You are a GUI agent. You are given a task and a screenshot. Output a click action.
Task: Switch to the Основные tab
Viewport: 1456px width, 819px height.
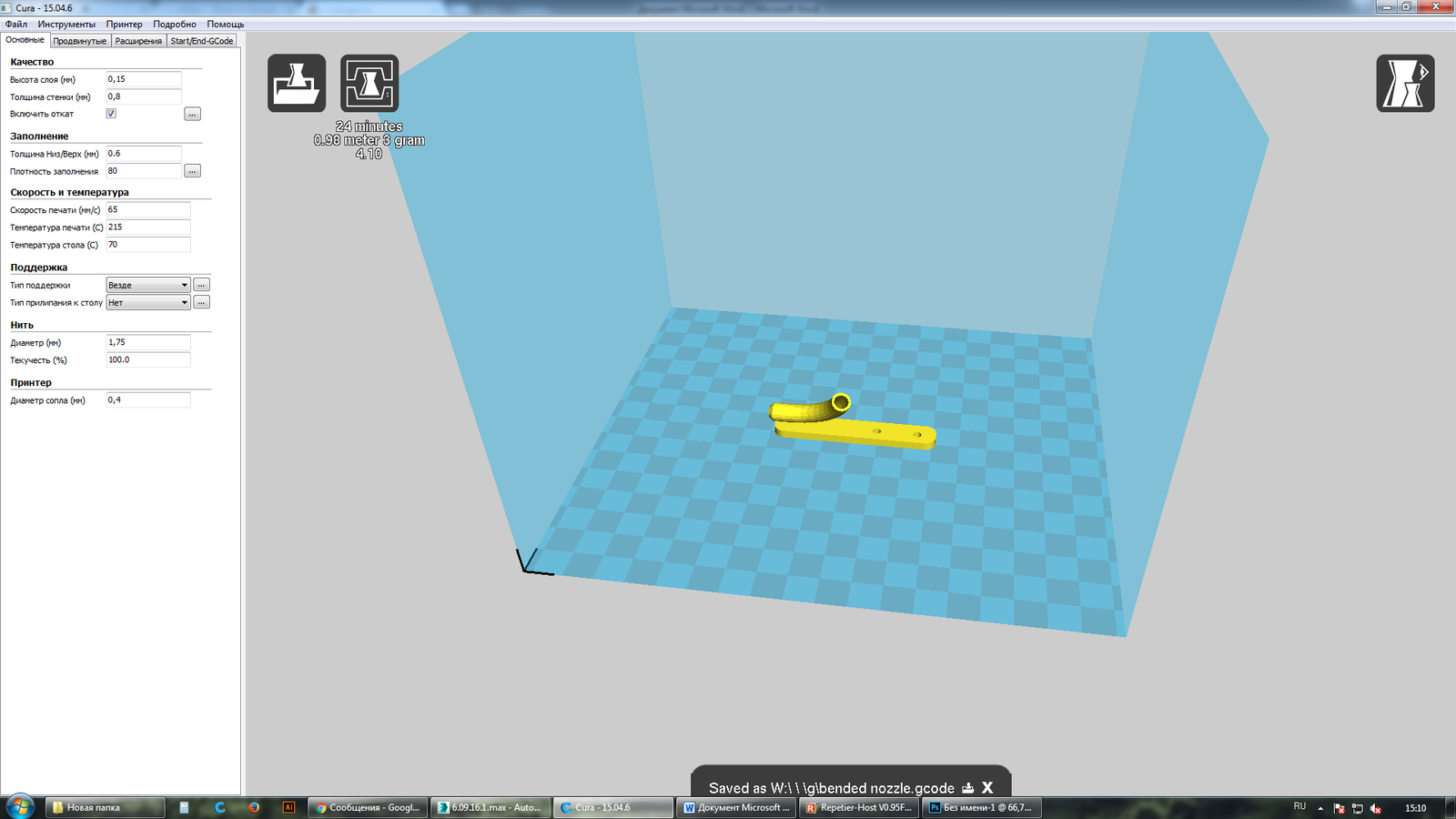[25, 40]
